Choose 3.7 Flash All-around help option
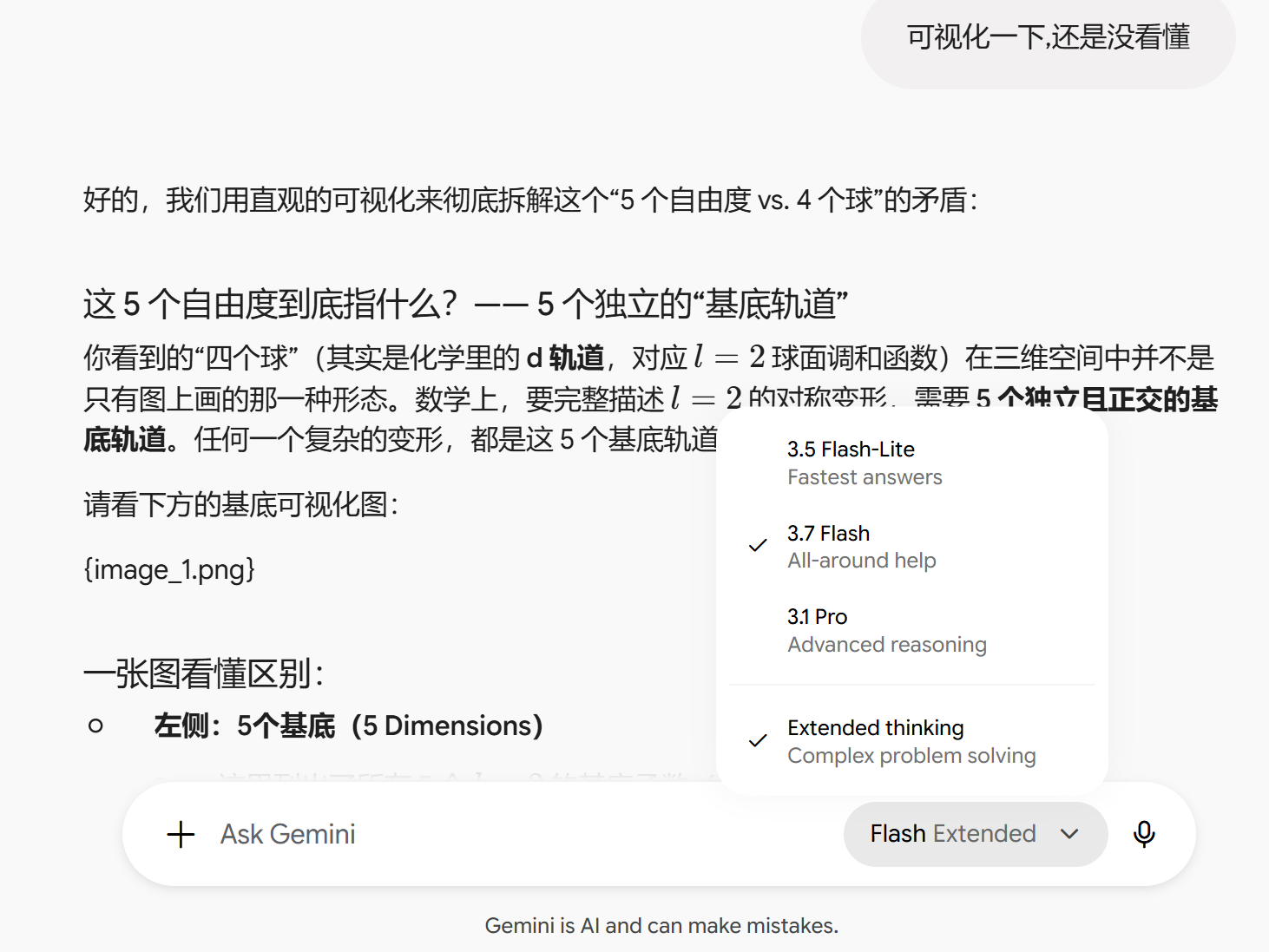The height and width of the screenshot is (952, 1269). pos(911,547)
